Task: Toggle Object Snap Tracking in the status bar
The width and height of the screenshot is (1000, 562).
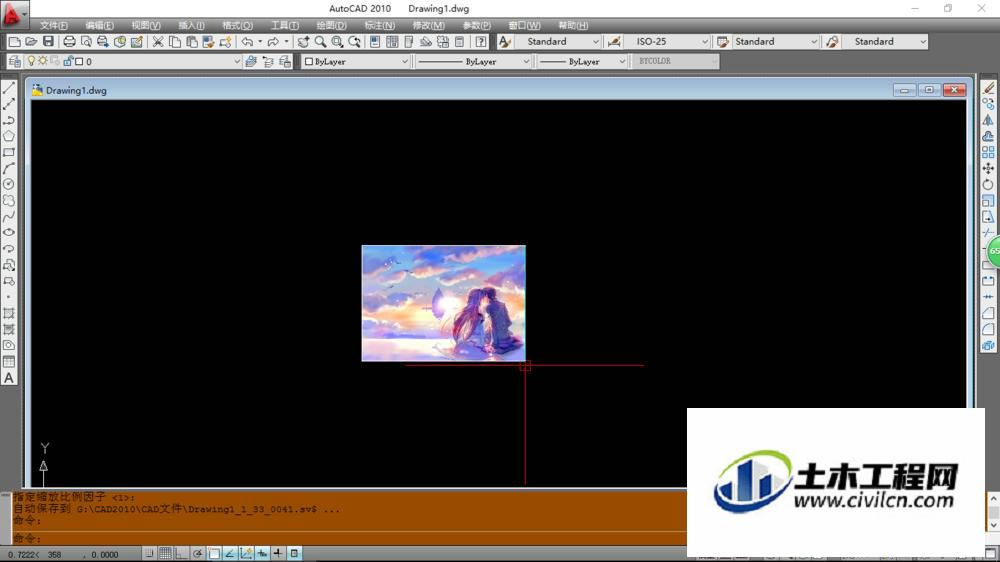Action: point(230,554)
